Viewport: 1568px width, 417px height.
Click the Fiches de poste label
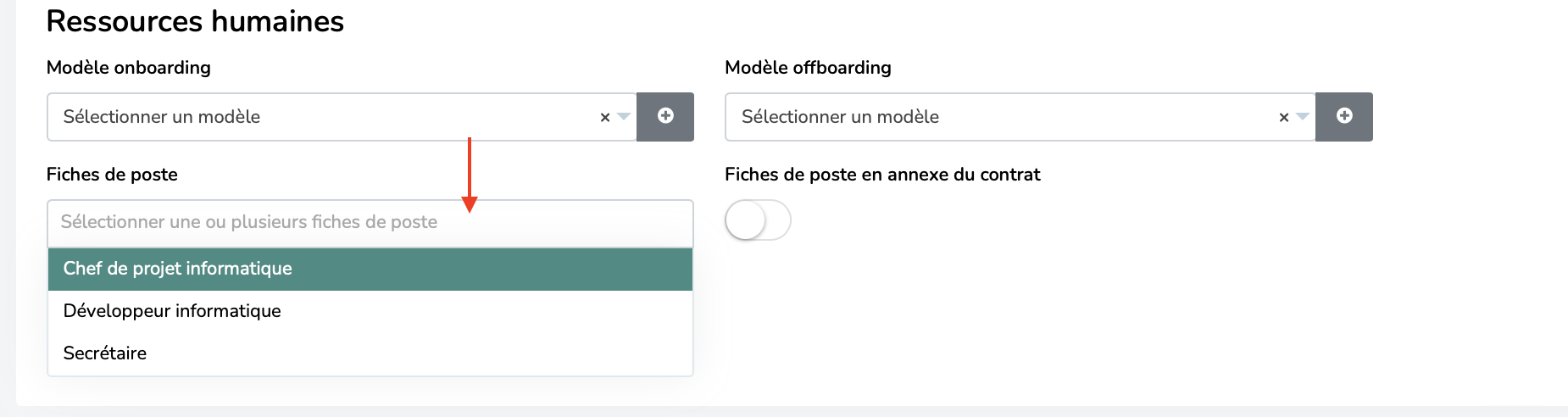pos(112,175)
